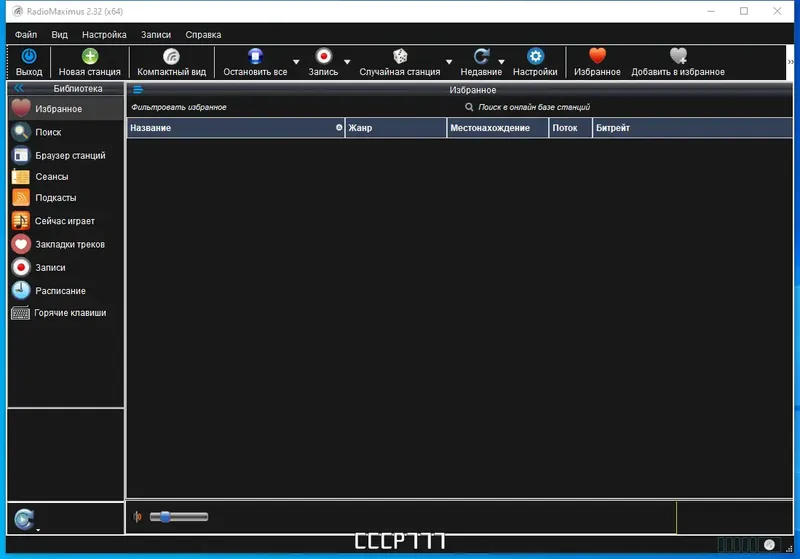800x559 pixels.
Task: Open the list menu icon beside Избранное header
Action: pyautogui.click(x=138, y=90)
